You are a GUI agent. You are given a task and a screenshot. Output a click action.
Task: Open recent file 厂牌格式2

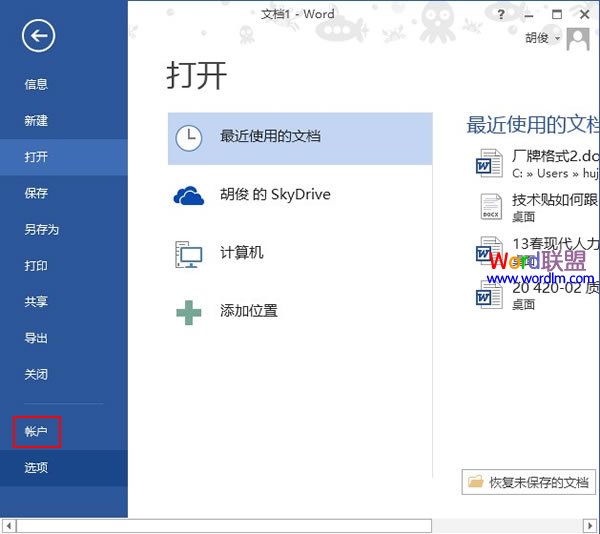535,164
